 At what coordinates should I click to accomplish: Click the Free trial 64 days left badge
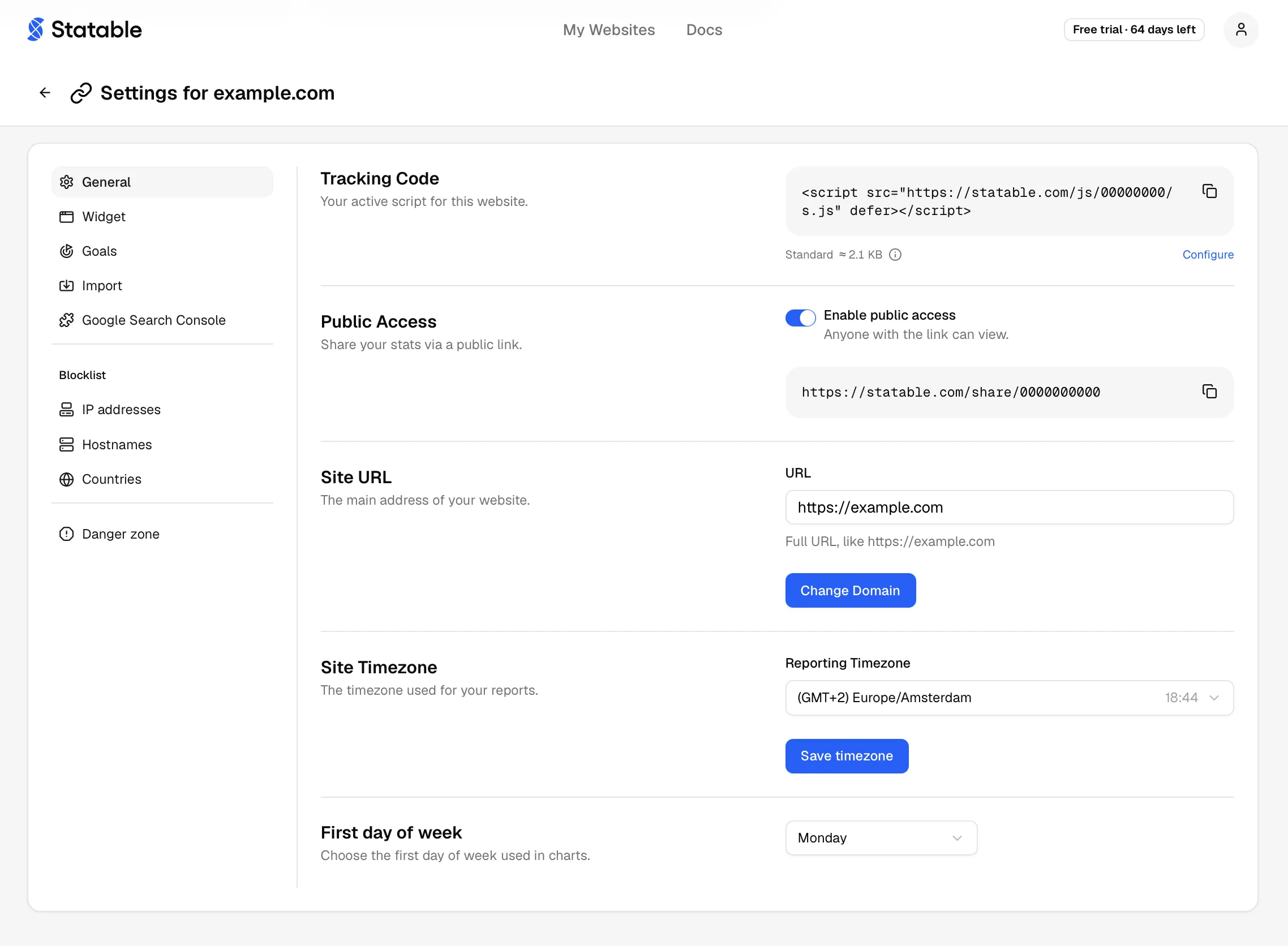[x=1134, y=29]
